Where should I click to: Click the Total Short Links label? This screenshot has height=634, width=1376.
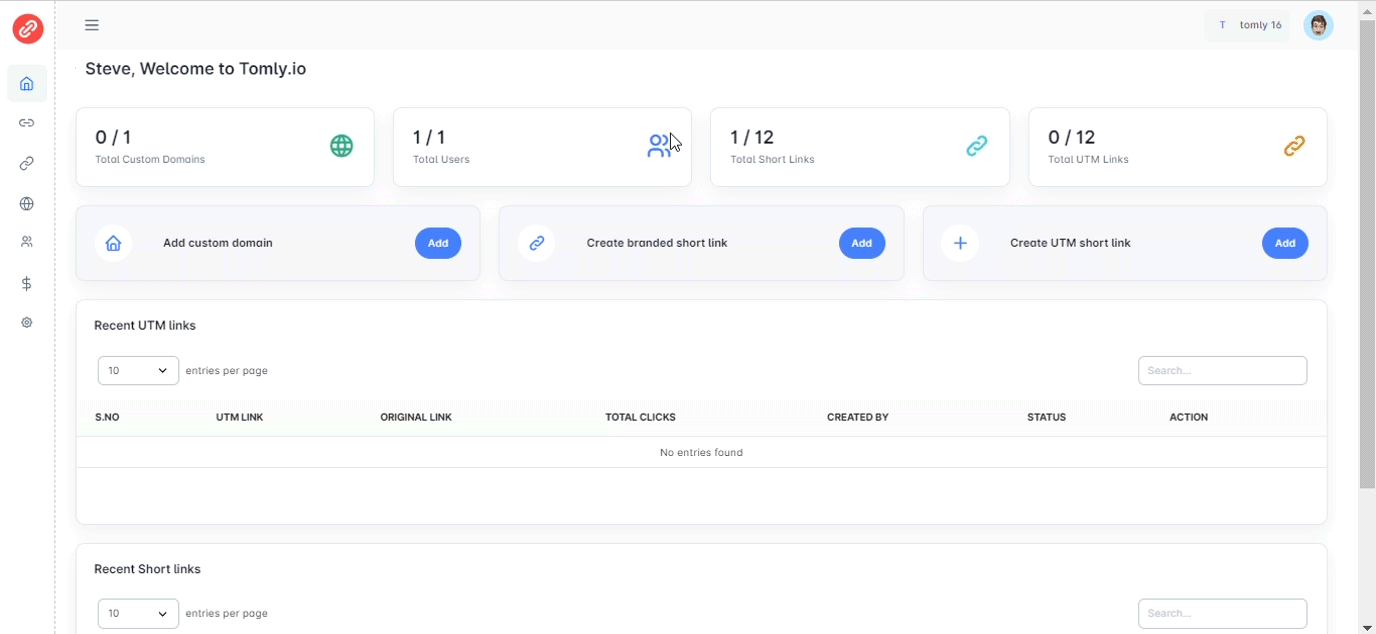772,160
